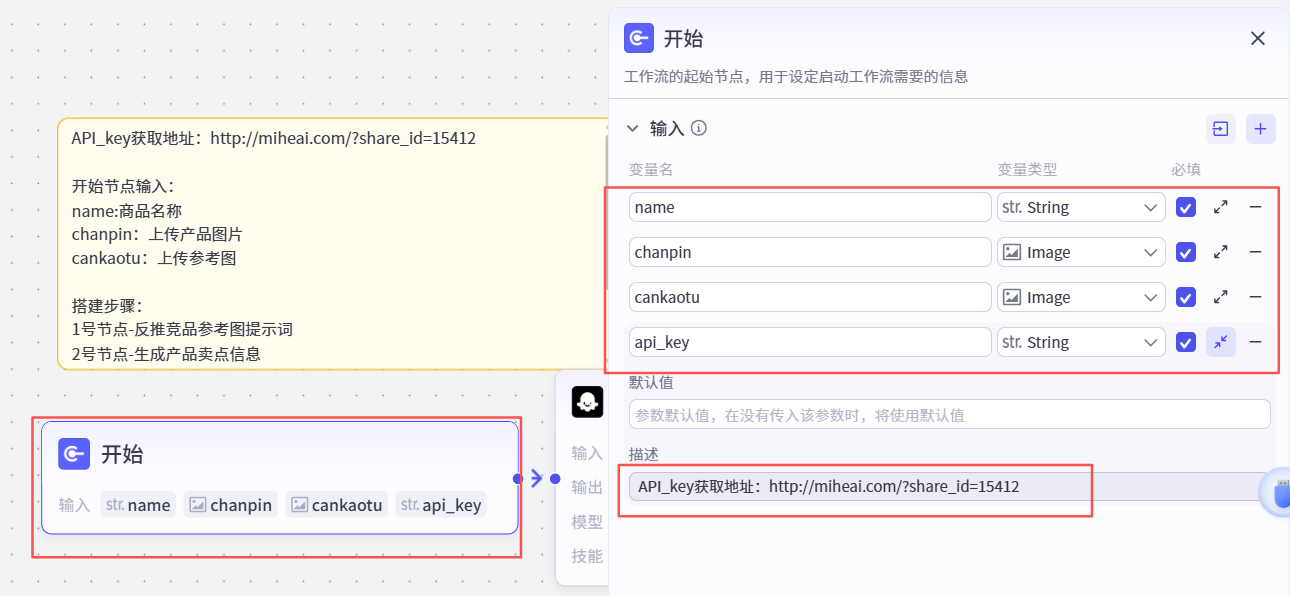Click the 开始 icon in the panel header
The width and height of the screenshot is (1290, 596).
(639, 38)
